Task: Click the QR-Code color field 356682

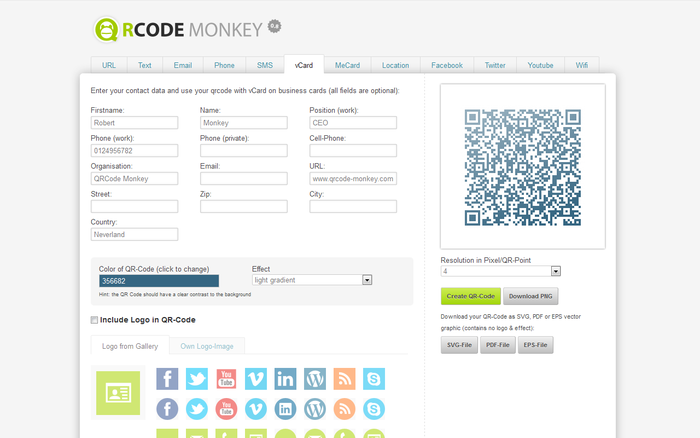Action: point(158,281)
